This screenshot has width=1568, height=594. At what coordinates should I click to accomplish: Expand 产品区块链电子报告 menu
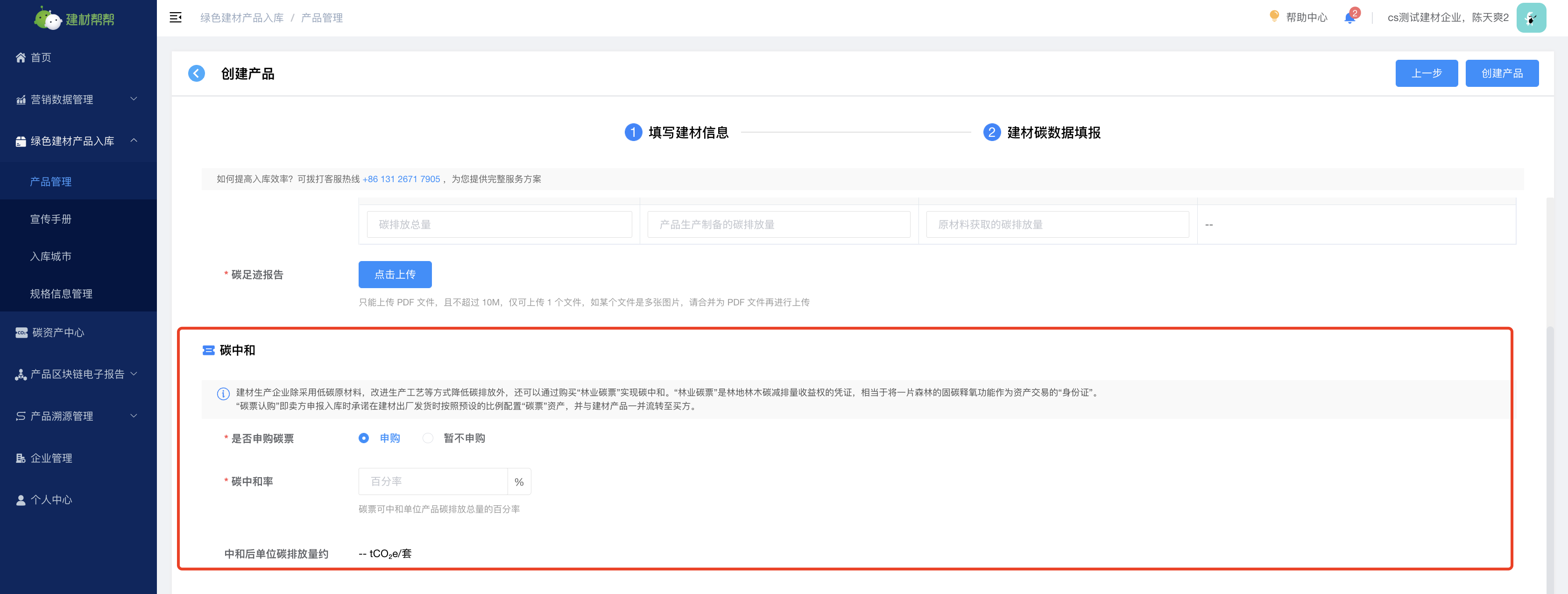(x=78, y=375)
